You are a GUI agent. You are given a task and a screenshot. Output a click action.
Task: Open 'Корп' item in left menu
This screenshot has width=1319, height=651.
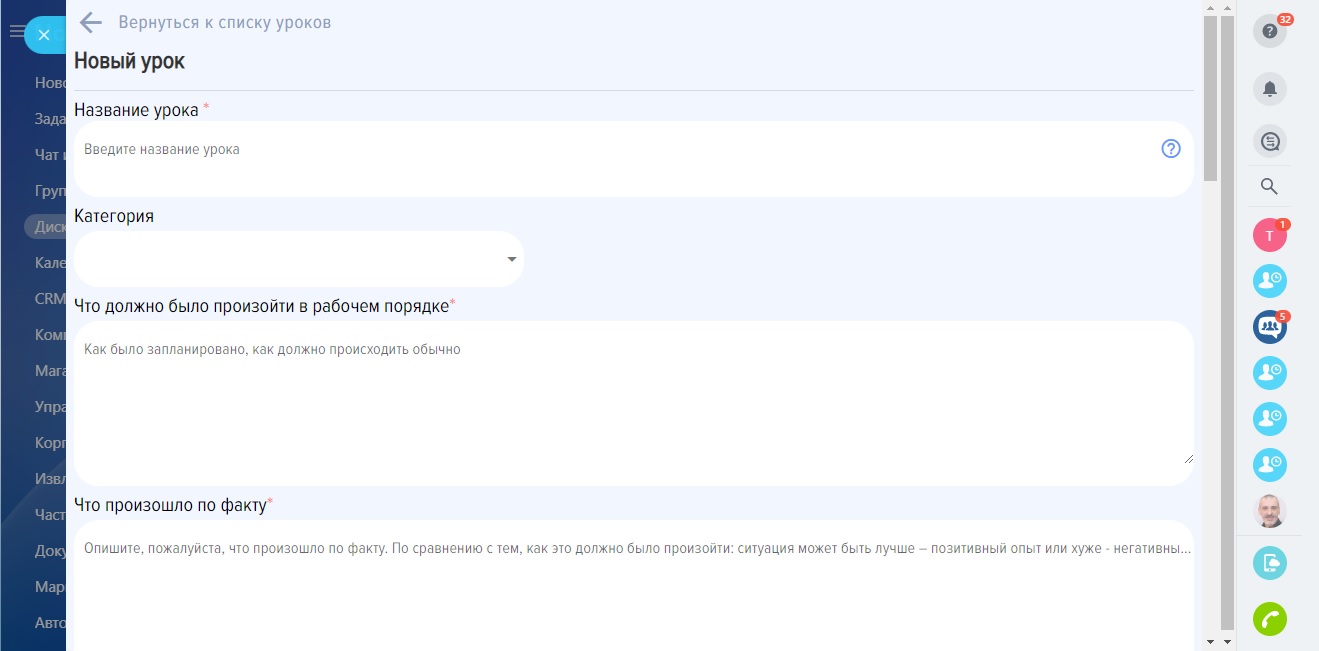50,442
